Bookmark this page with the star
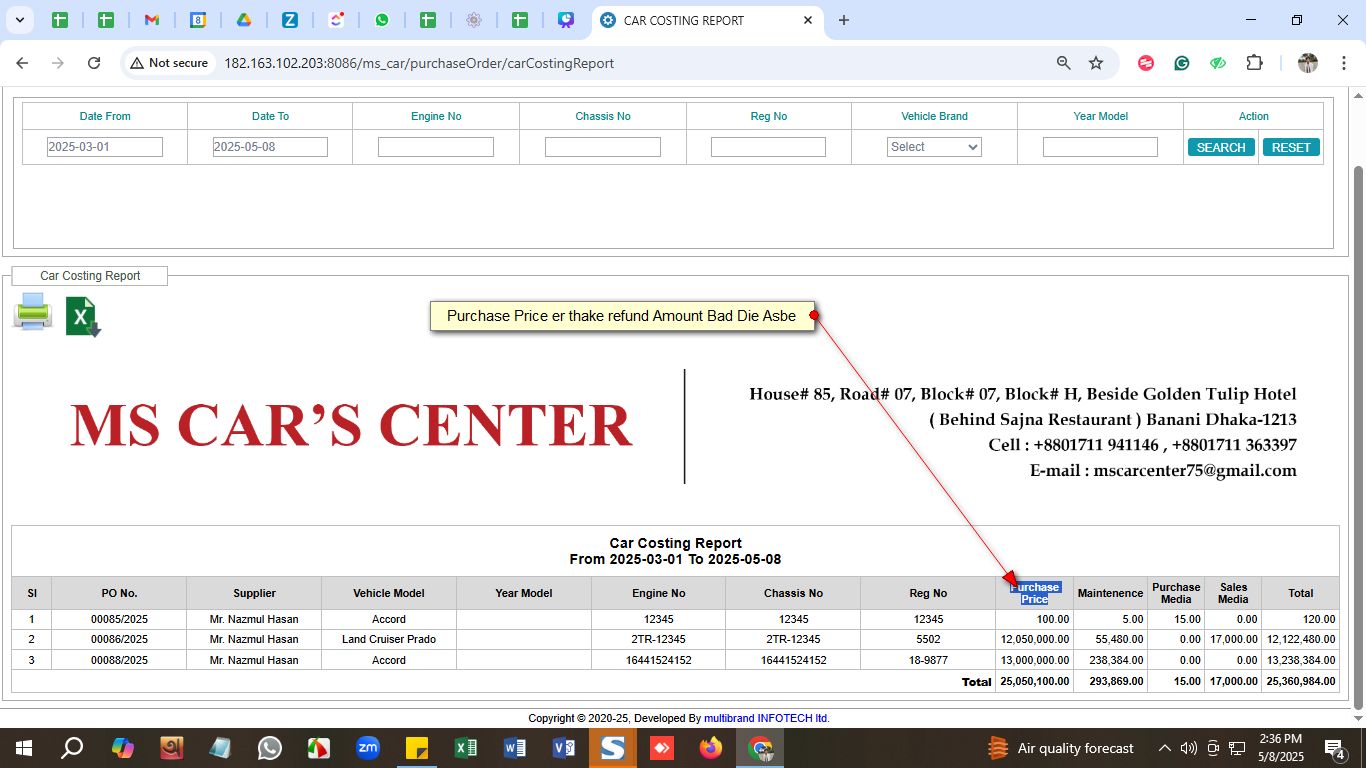The width and height of the screenshot is (1366, 768). pyautogui.click(x=1096, y=63)
